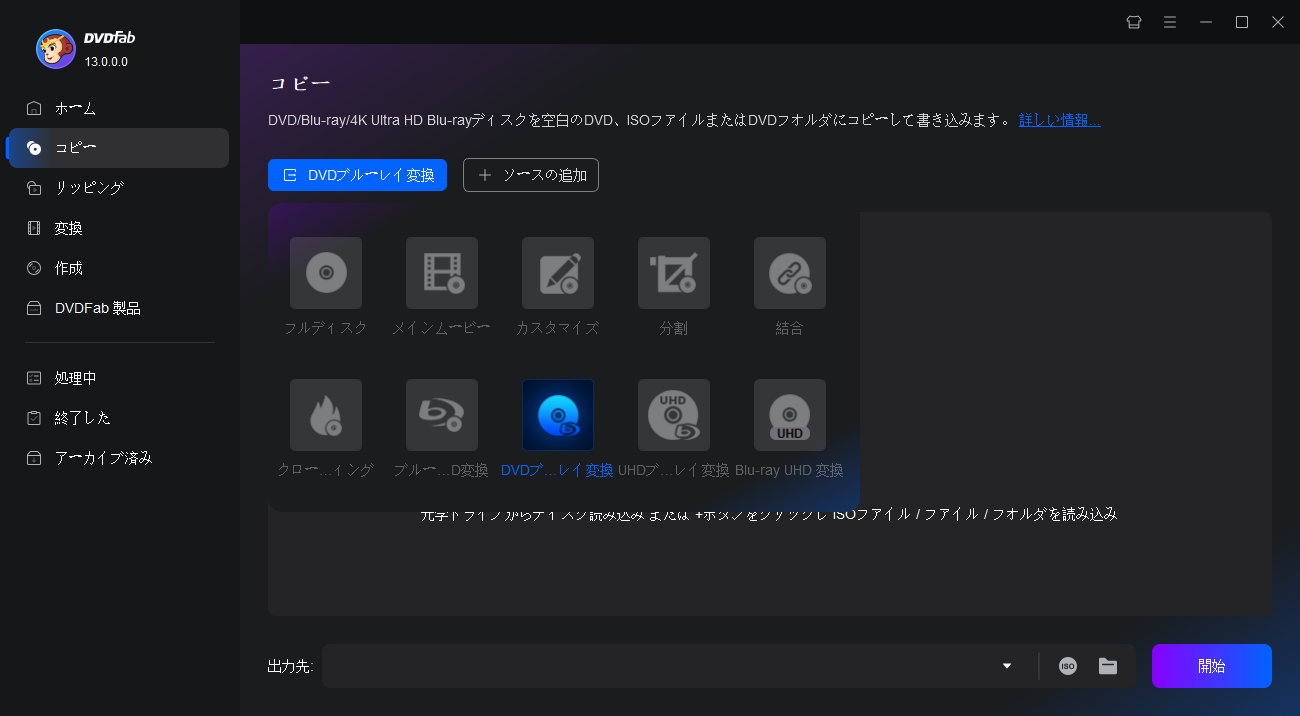1300x716 pixels.
Task: Select the Blu-ray UHD 変換 mode icon
Action: [x=790, y=415]
